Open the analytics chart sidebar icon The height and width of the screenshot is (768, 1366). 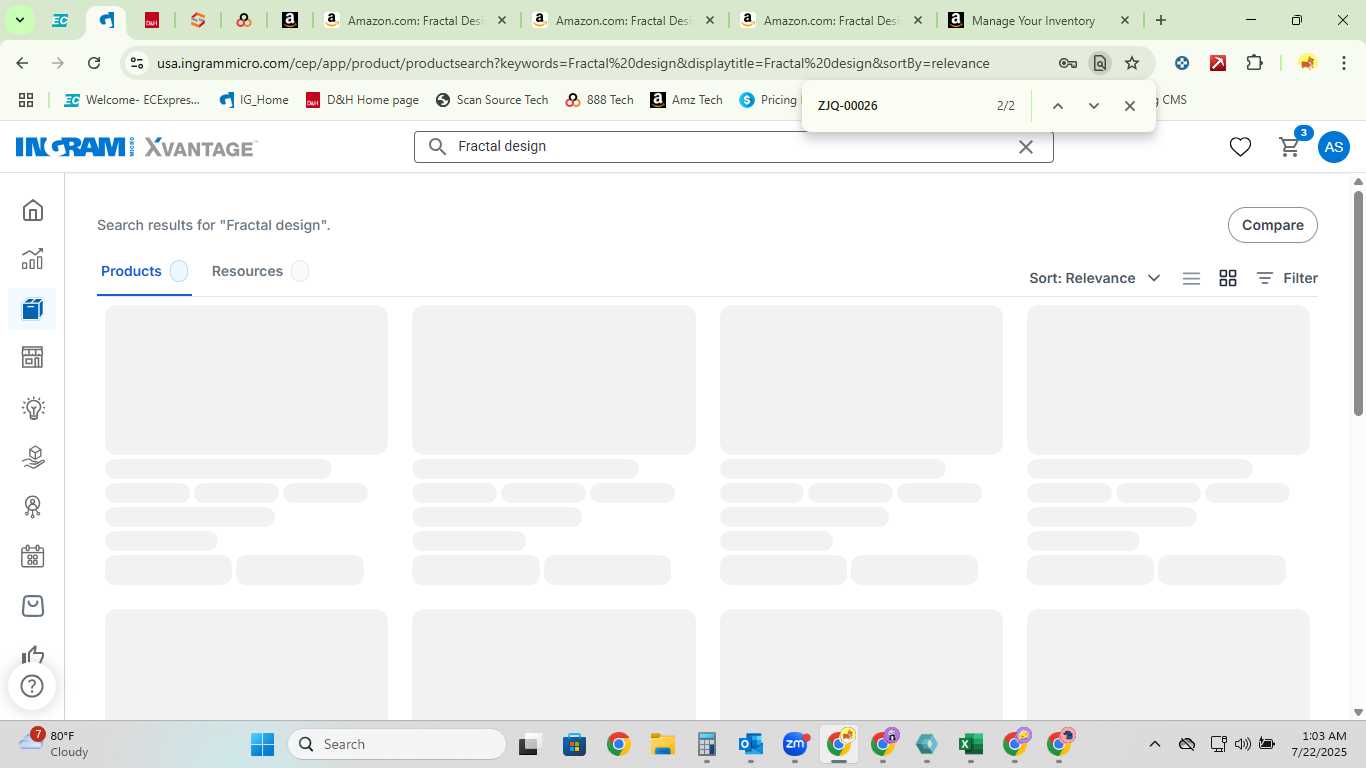(x=32, y=259)
